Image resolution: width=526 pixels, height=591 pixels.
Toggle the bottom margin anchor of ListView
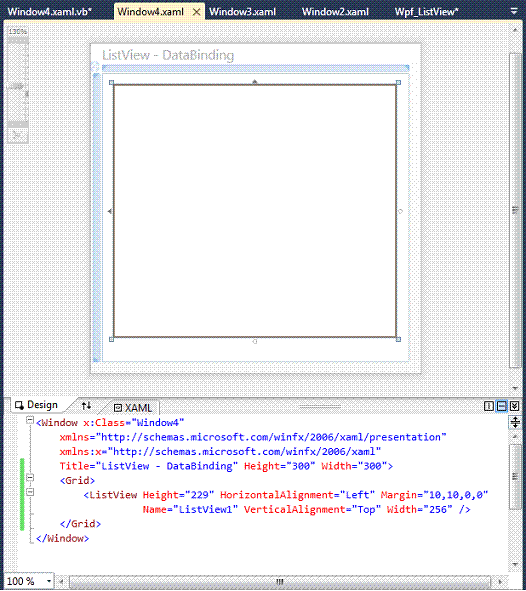point(255,341)
